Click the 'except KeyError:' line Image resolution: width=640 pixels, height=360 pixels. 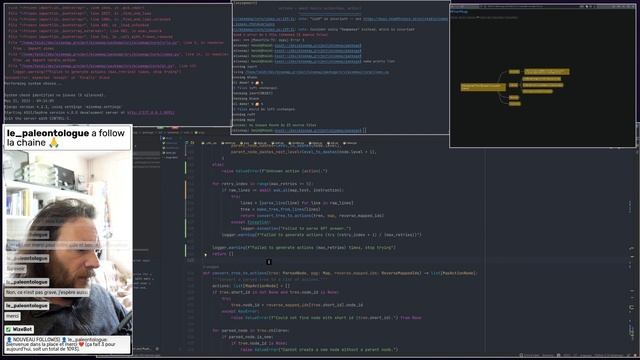point(240,311)
